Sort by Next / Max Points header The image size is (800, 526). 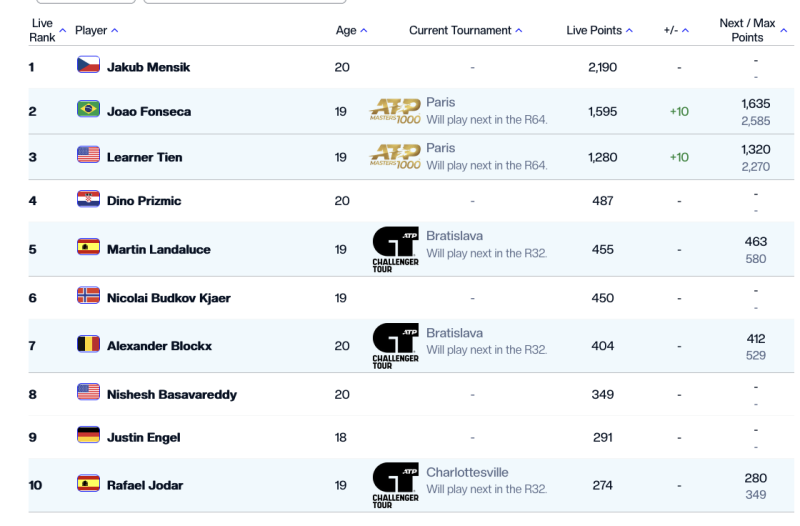pos(752,30)
